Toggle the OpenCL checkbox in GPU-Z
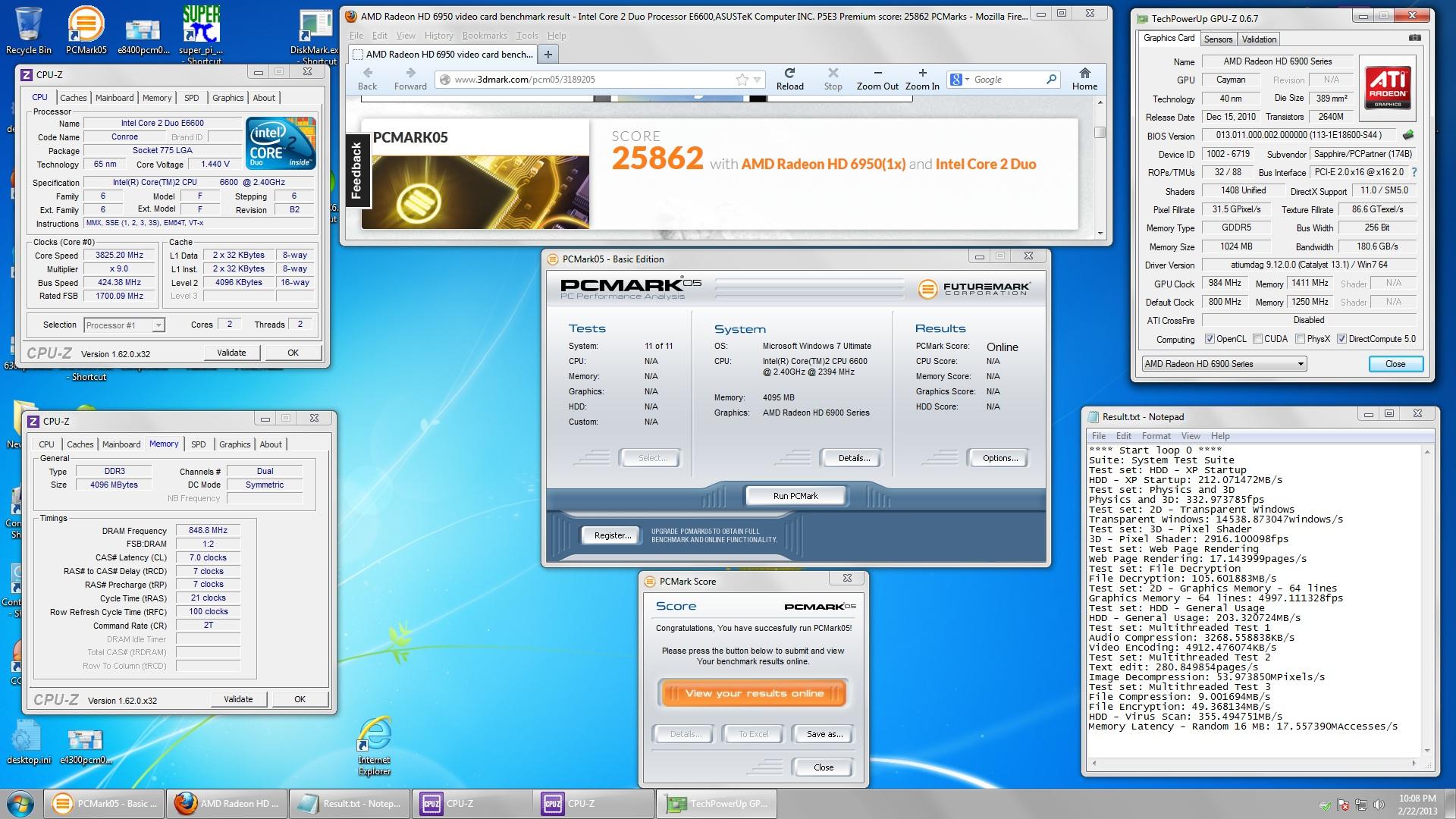 [x=1210, y=339]
